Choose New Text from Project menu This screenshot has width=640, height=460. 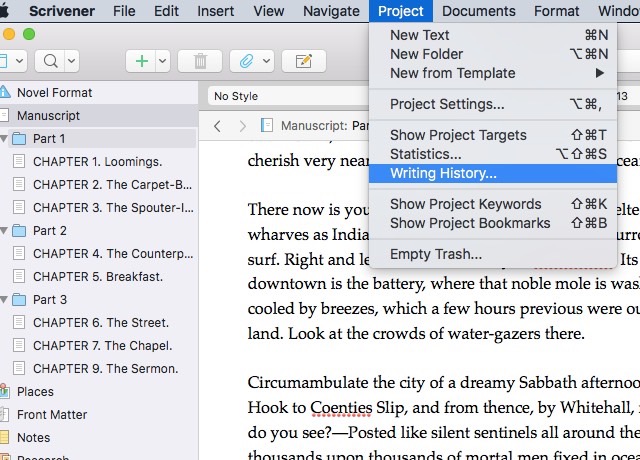click(493, 35)
